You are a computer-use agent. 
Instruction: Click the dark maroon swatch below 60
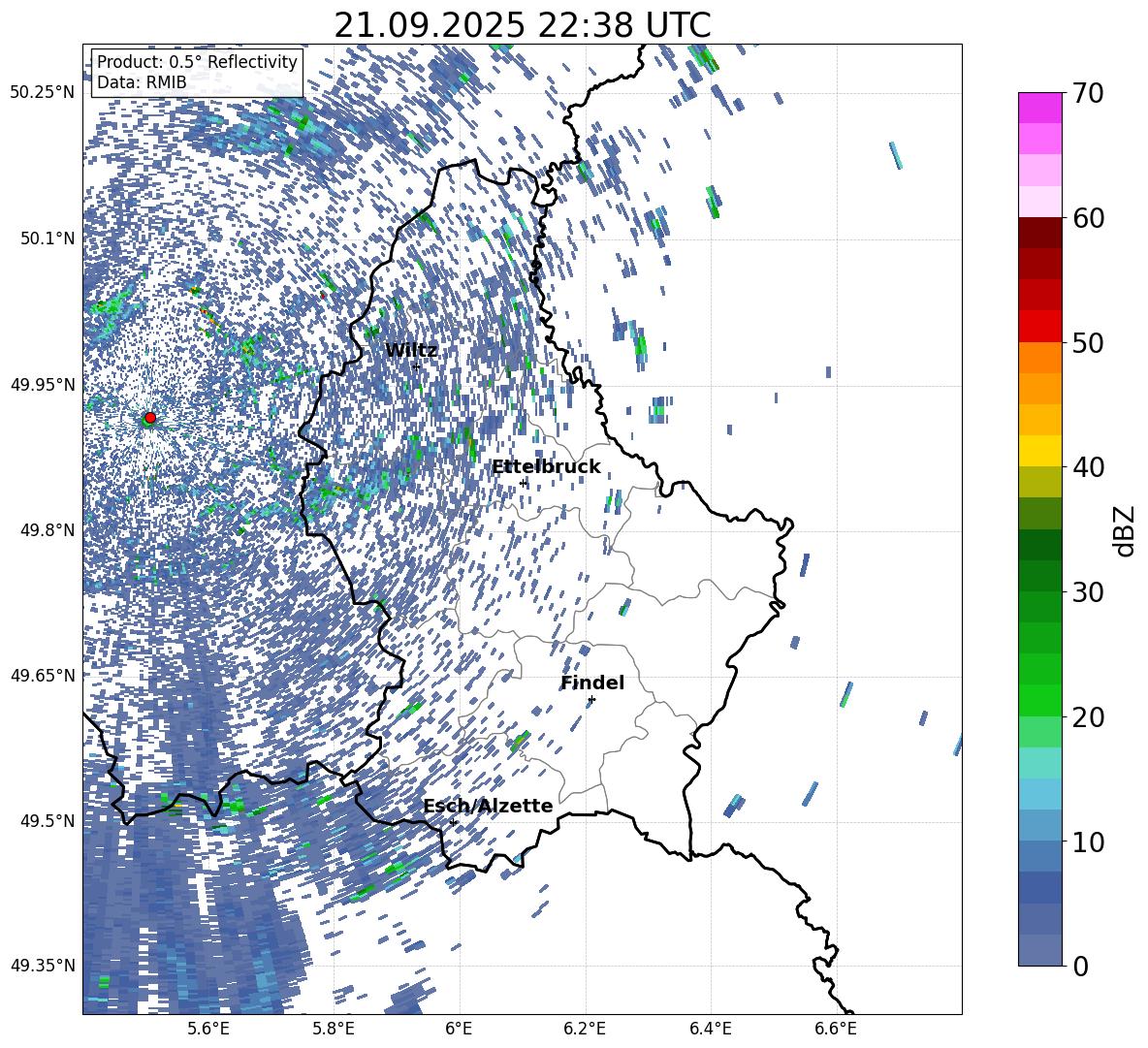pyautogui.click(x=1039, y=233)
